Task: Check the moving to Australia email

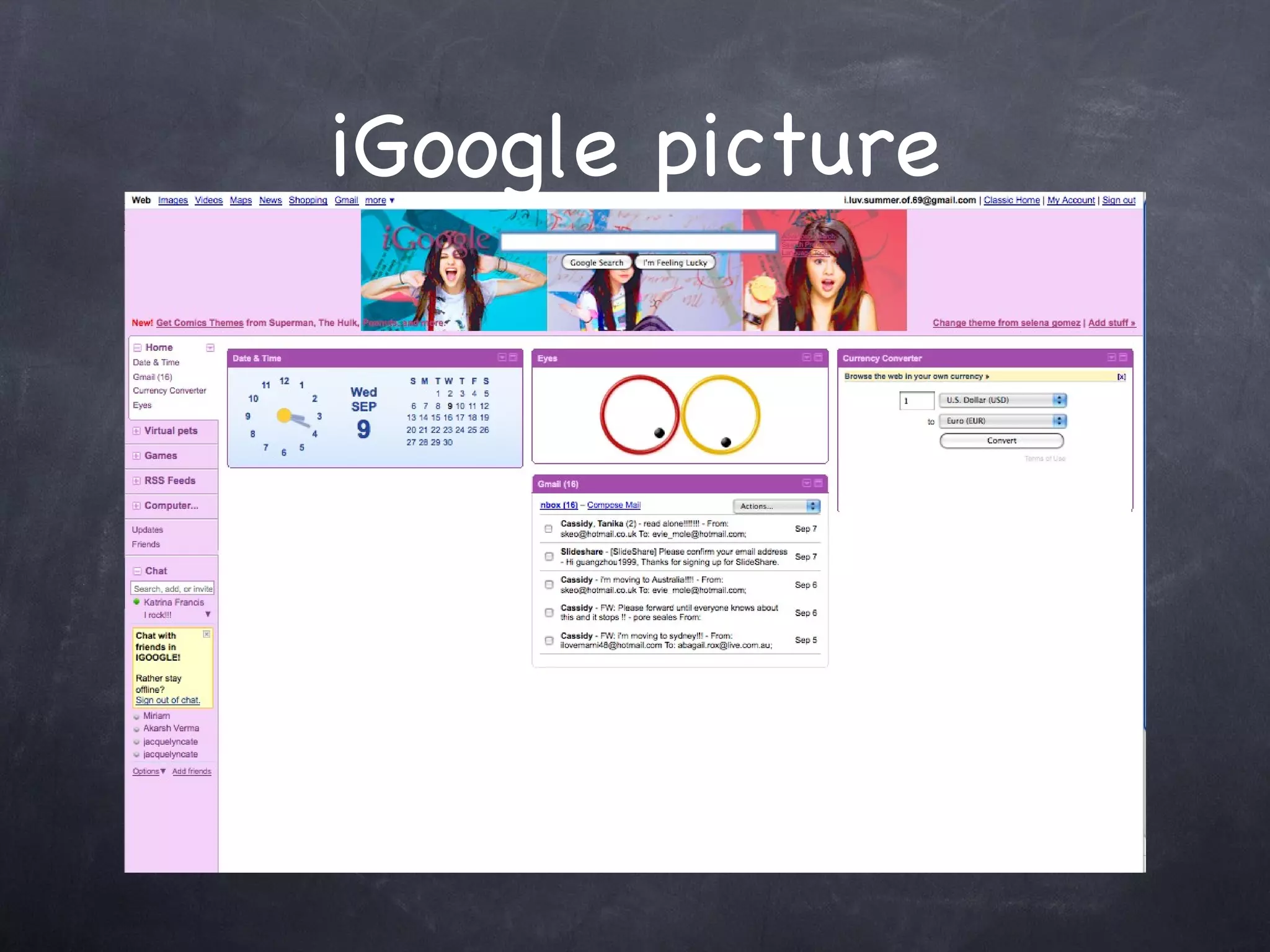Action: pos(549,584)
